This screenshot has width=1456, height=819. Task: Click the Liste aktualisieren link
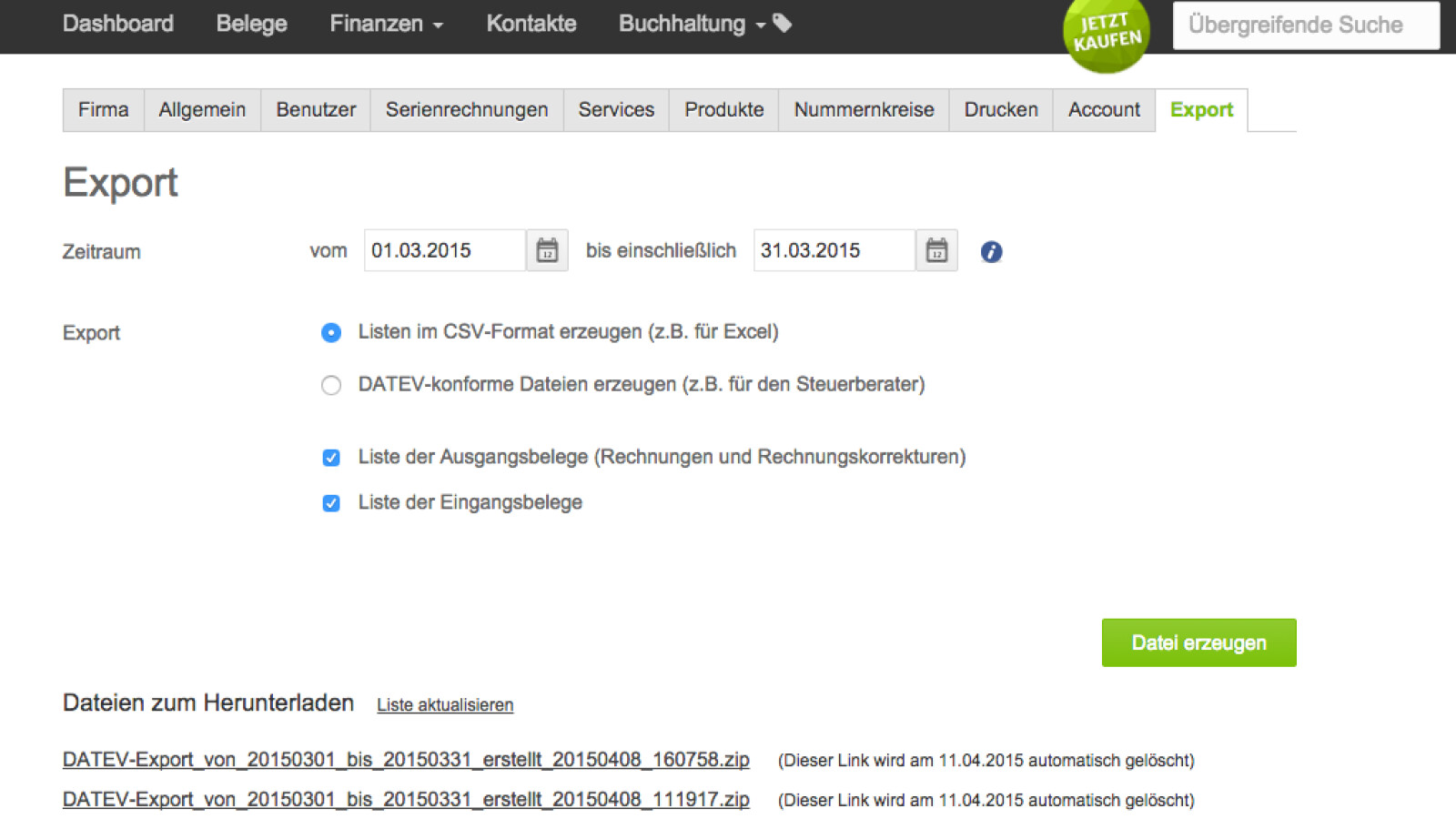click(x=445, y=704)
